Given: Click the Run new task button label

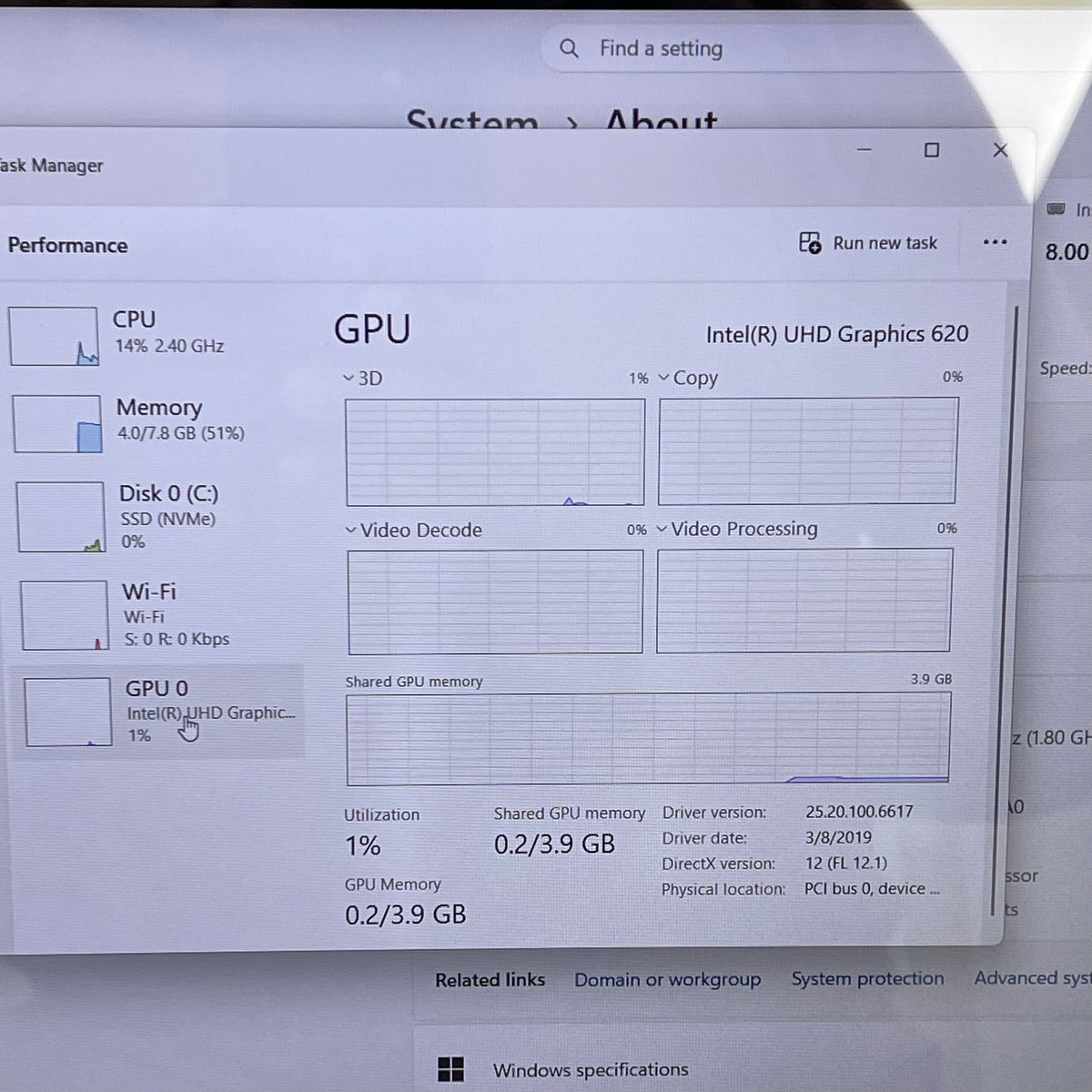Looking at the screenshot, I should pos(885,243).
